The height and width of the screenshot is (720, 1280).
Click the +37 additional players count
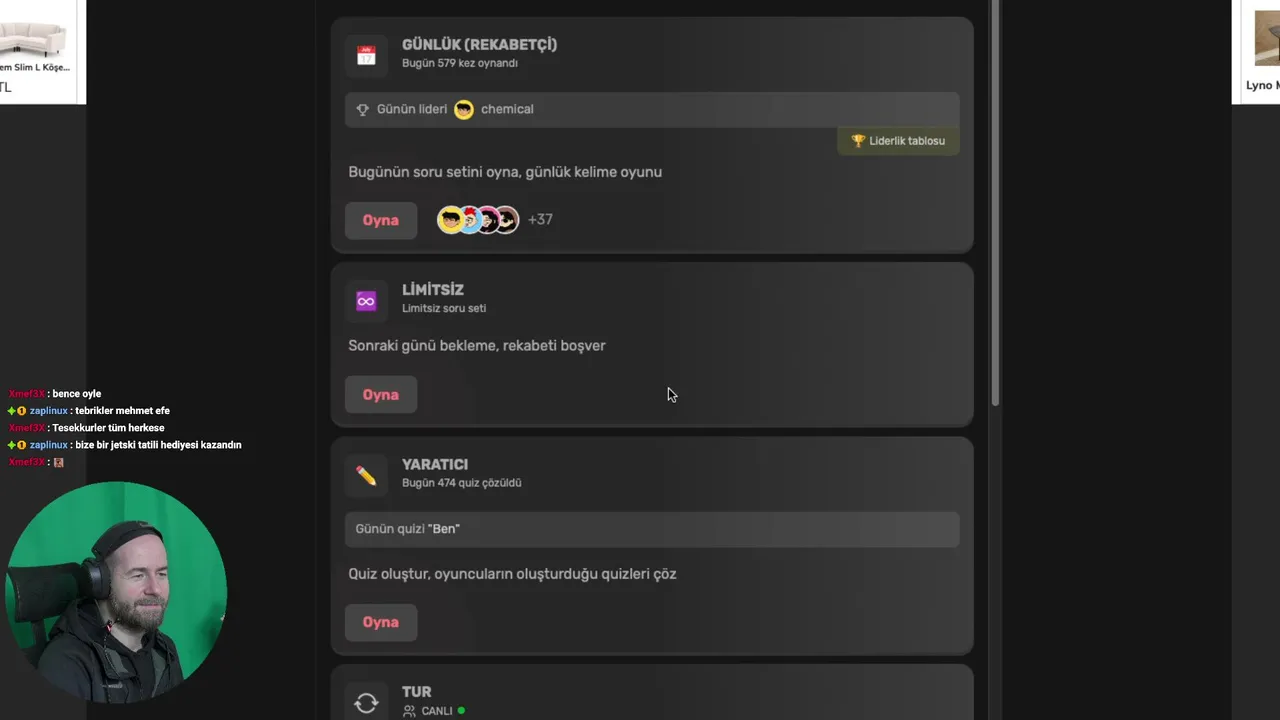[540, 220]
